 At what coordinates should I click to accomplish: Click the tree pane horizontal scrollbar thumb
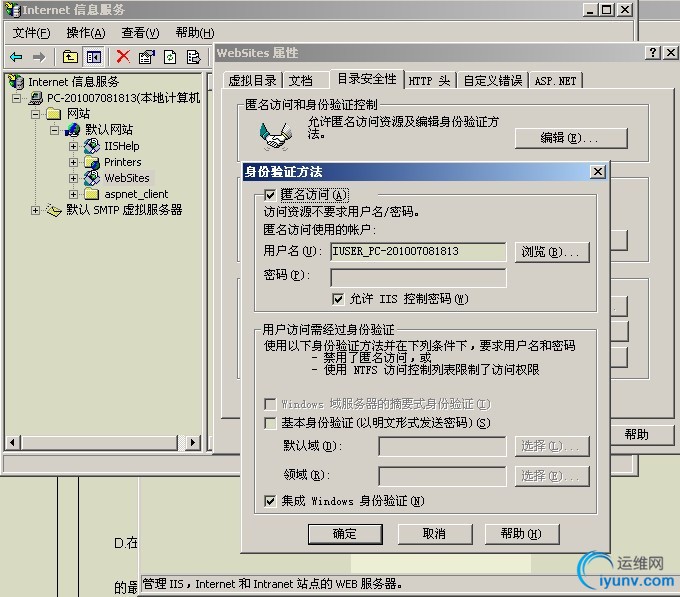tap(100, 443)
